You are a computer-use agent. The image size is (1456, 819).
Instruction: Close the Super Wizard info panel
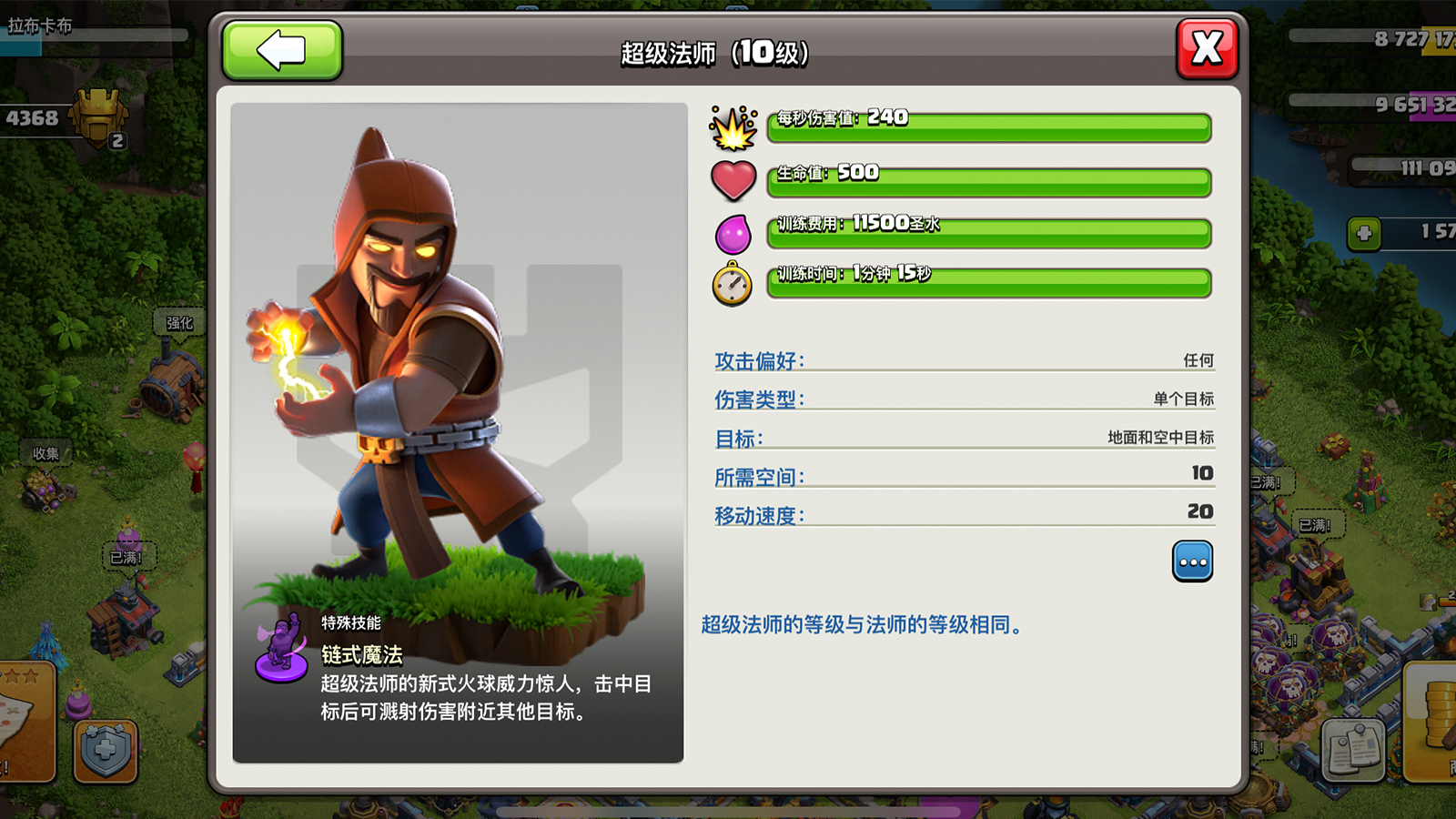coord(1207,48)
